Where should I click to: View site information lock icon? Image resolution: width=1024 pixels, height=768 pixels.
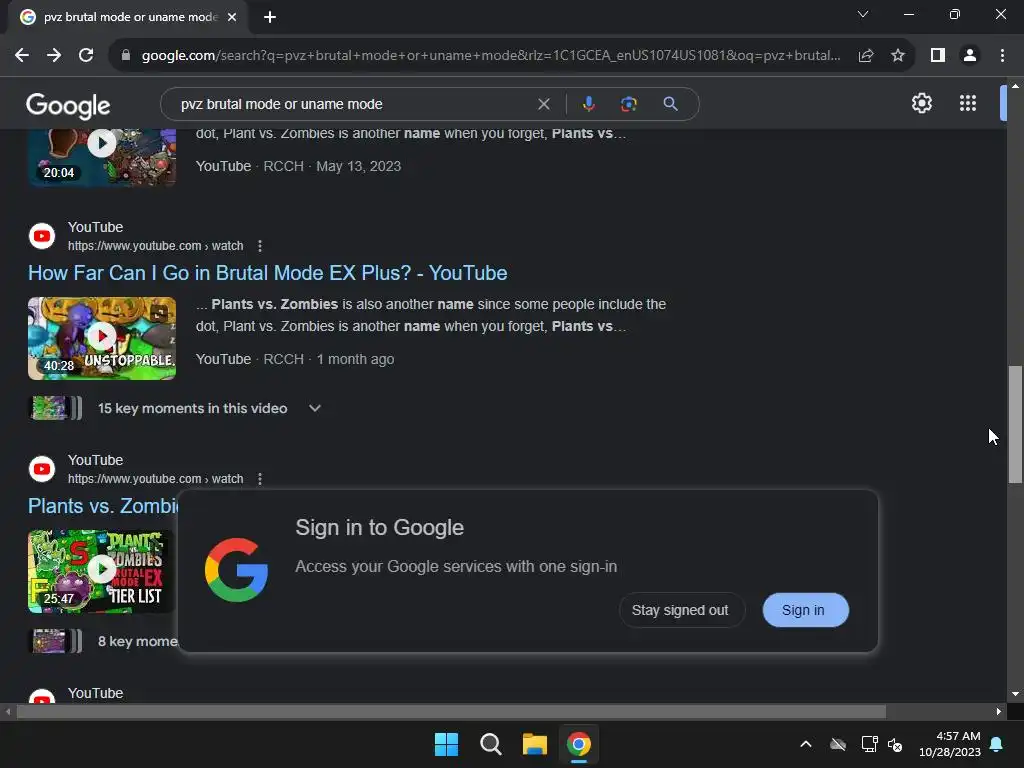point(126,56)
